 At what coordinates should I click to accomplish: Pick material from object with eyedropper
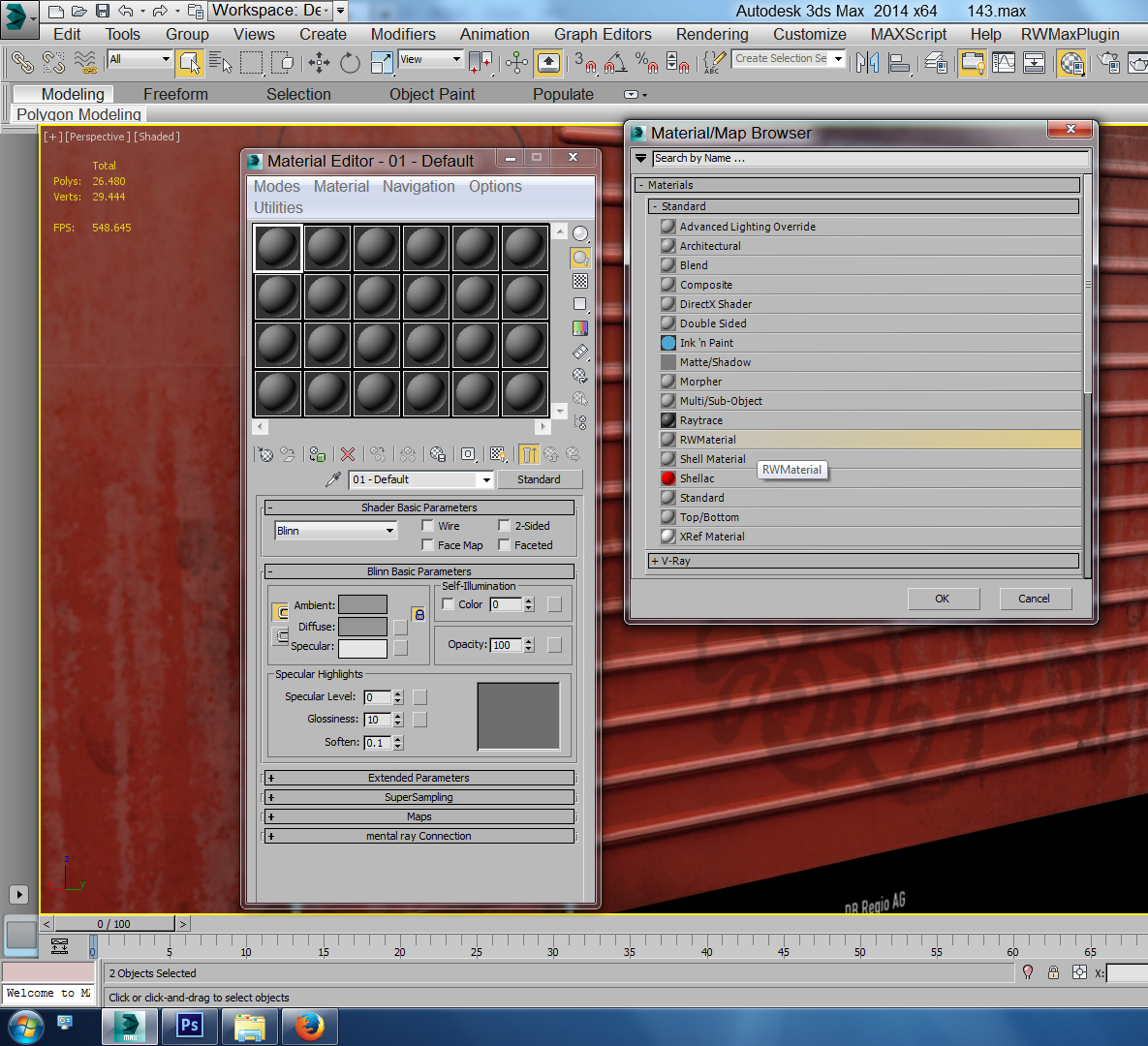tap(333, 479)
